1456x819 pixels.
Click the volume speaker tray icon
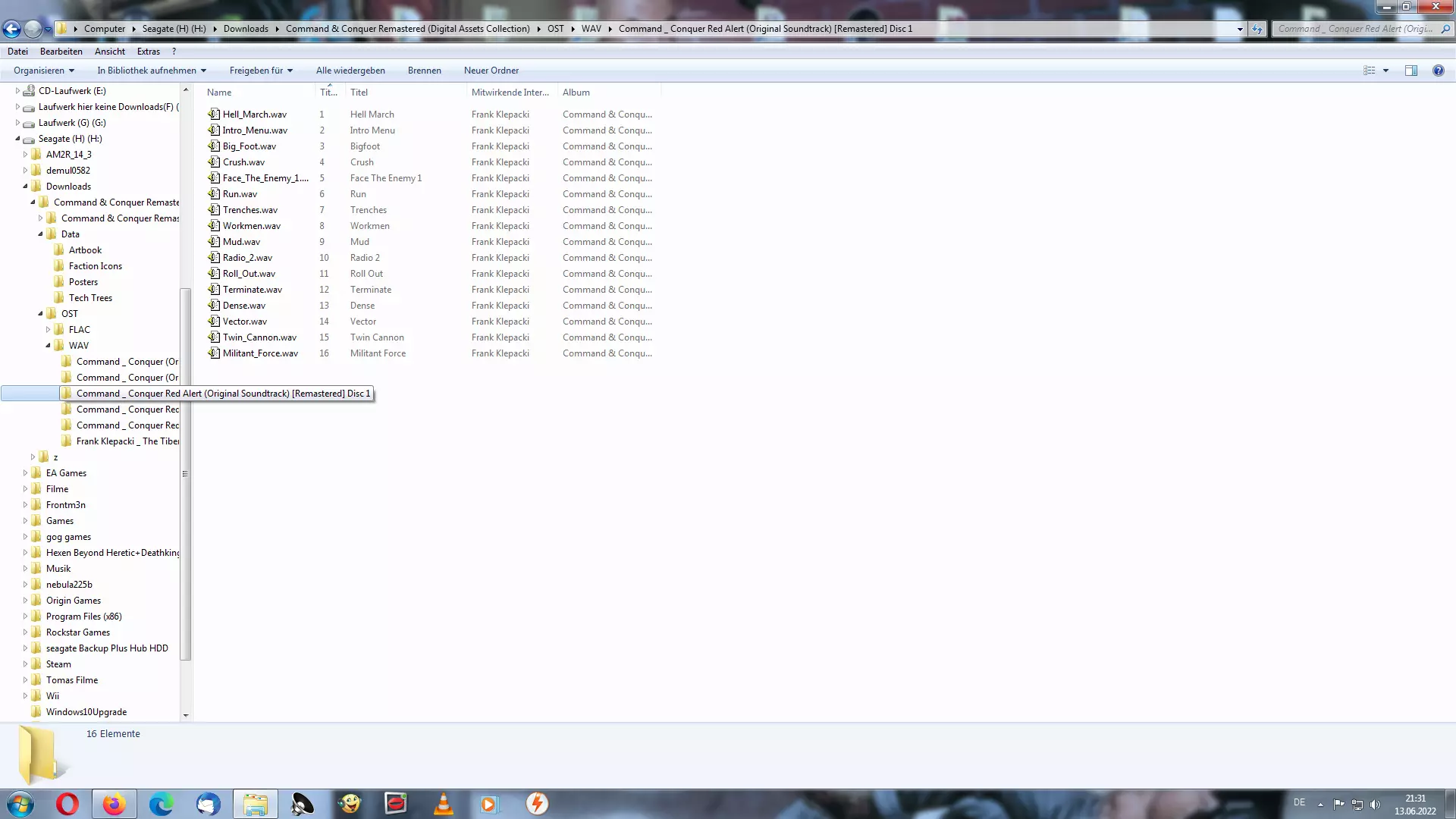click(x=1376, y=805)
